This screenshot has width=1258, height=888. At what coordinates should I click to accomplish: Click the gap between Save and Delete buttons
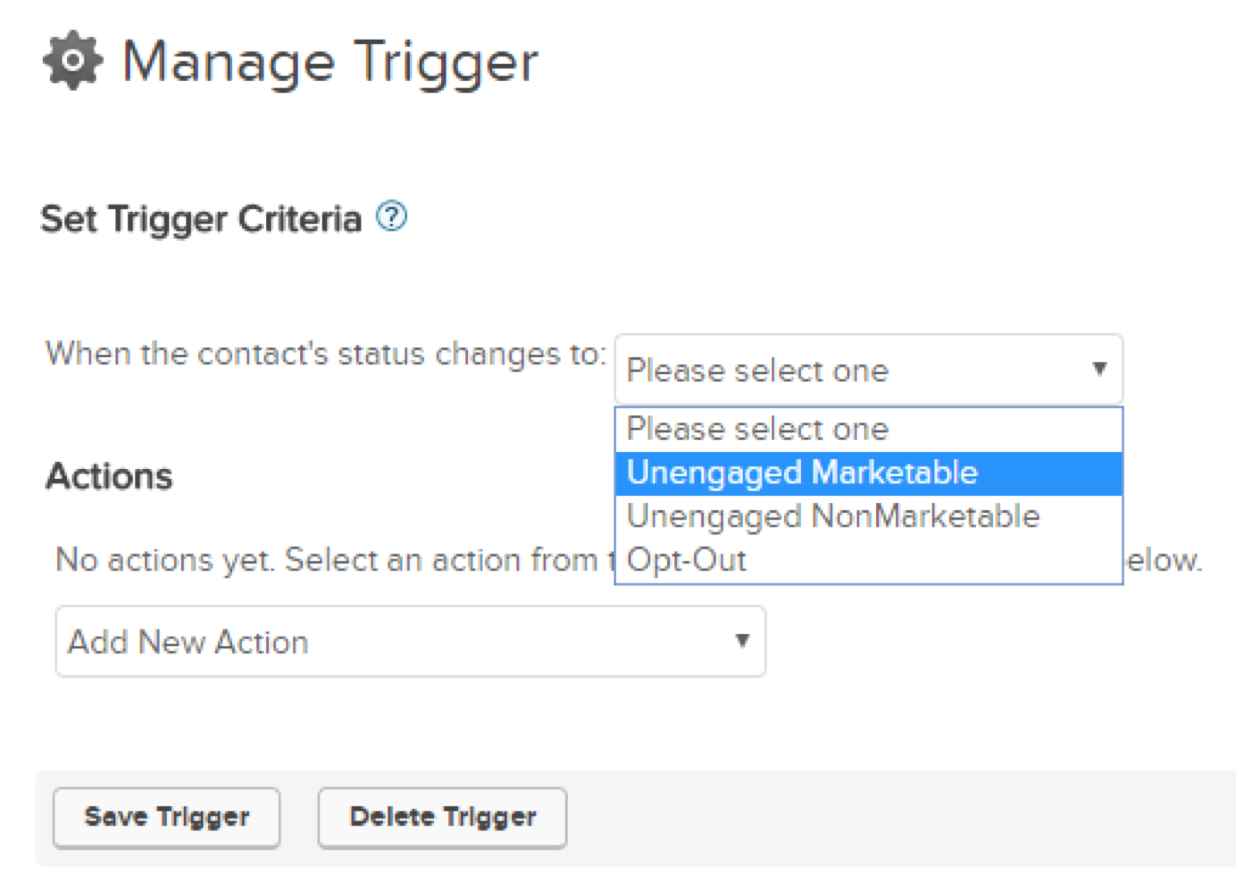[299, 818]
